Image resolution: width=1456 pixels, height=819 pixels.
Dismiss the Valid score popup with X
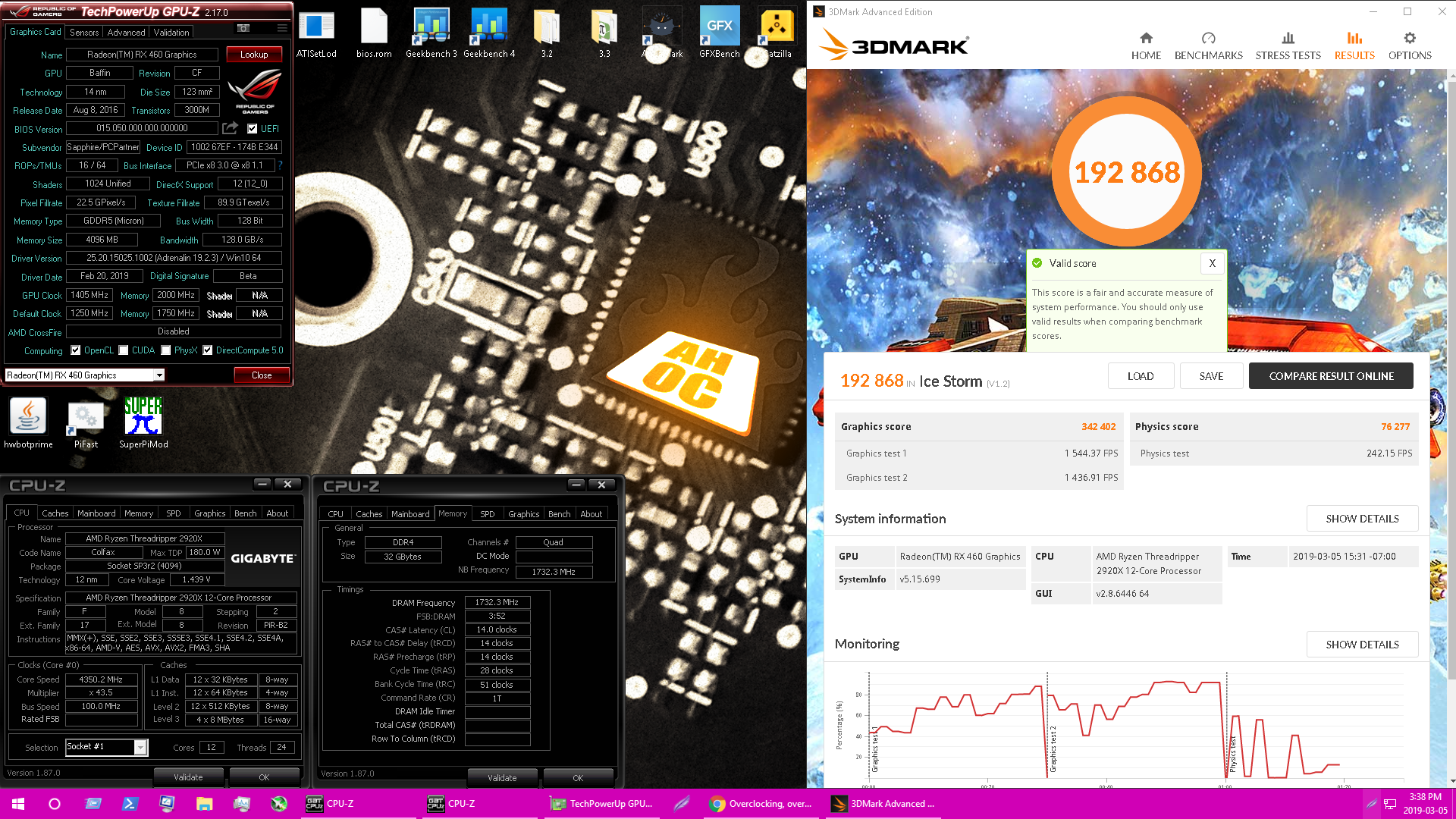pyautogui.click(x=1212, y=263)
